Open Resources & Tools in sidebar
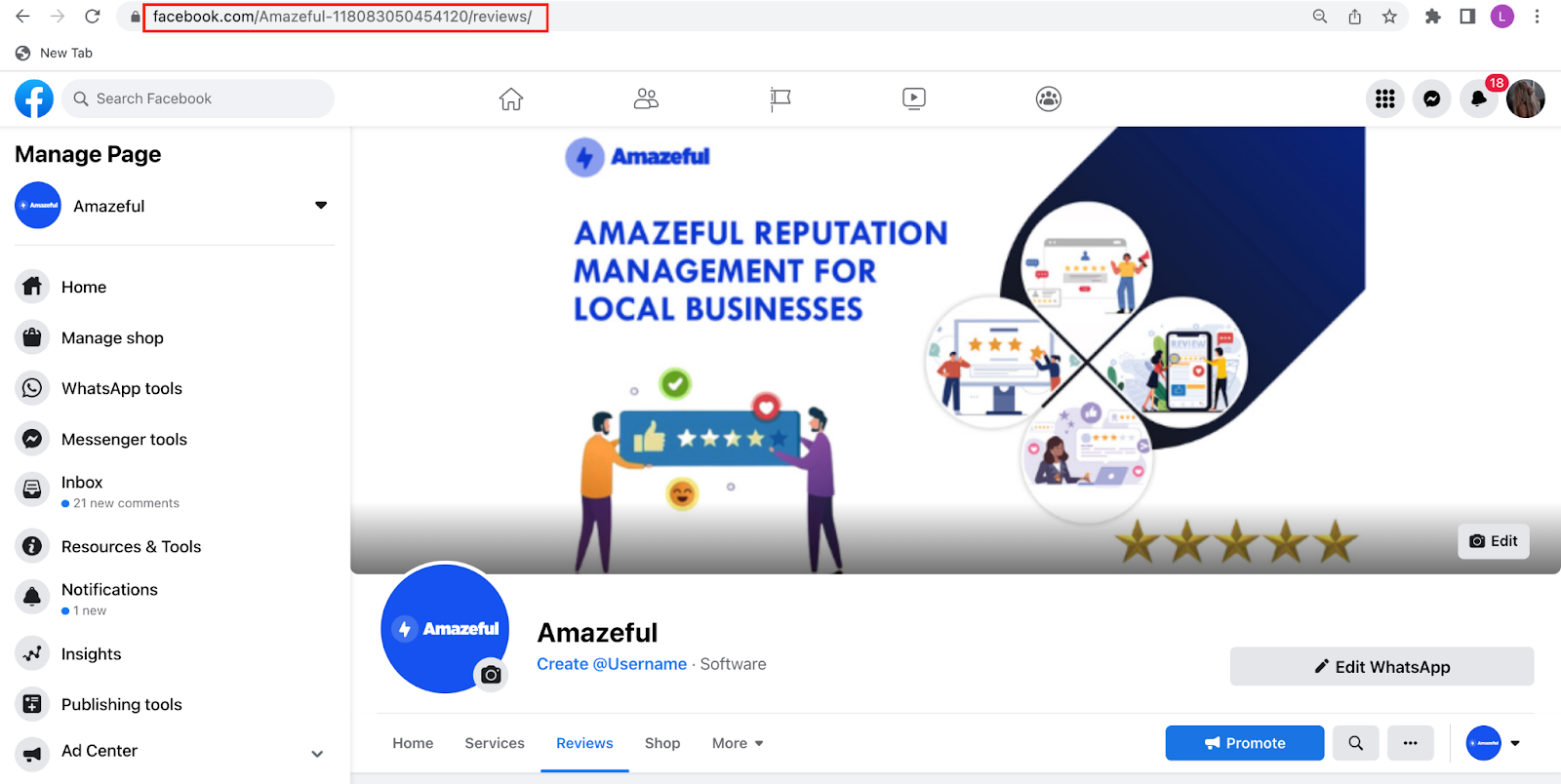This screenshot has height=784, width=1561. [175, 546]
